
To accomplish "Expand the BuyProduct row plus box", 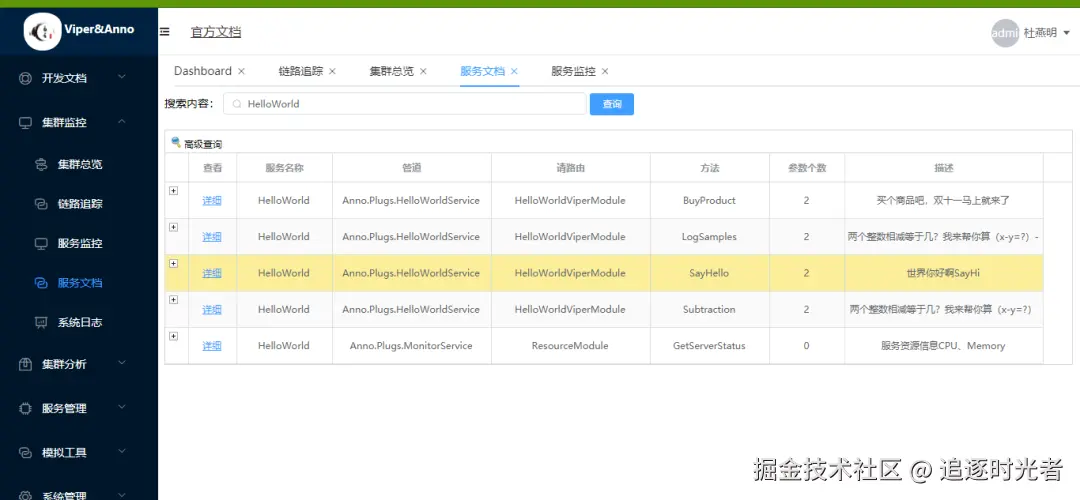I will click(x=173, y=191).
